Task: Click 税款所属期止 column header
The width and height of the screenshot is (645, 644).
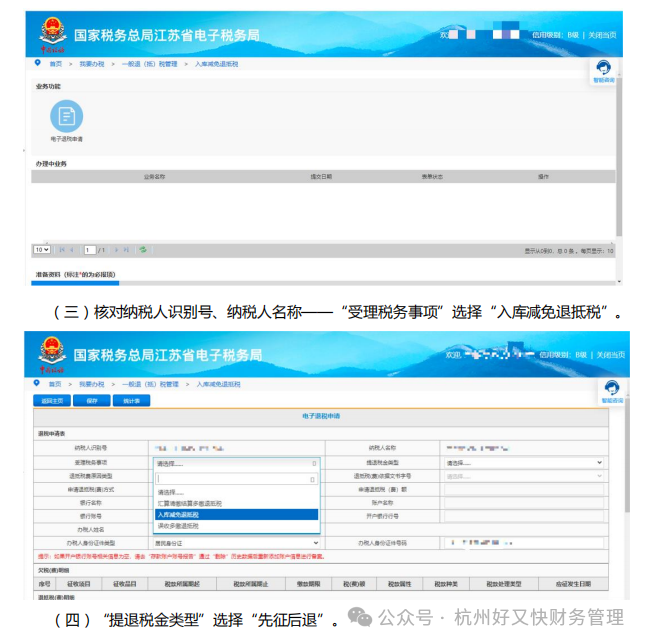Action: (x=251, y=584)
